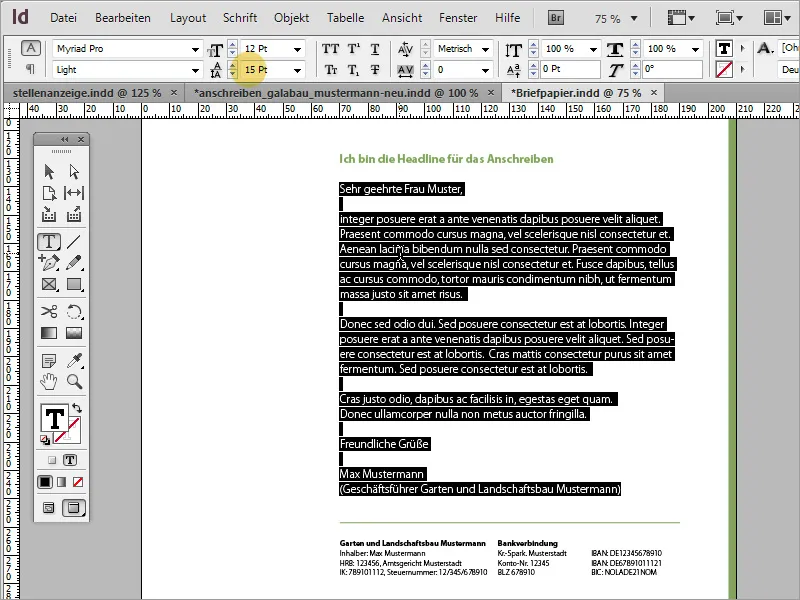Click the All Caps TT button
800x600 pixels.
(x=330, y=49)
